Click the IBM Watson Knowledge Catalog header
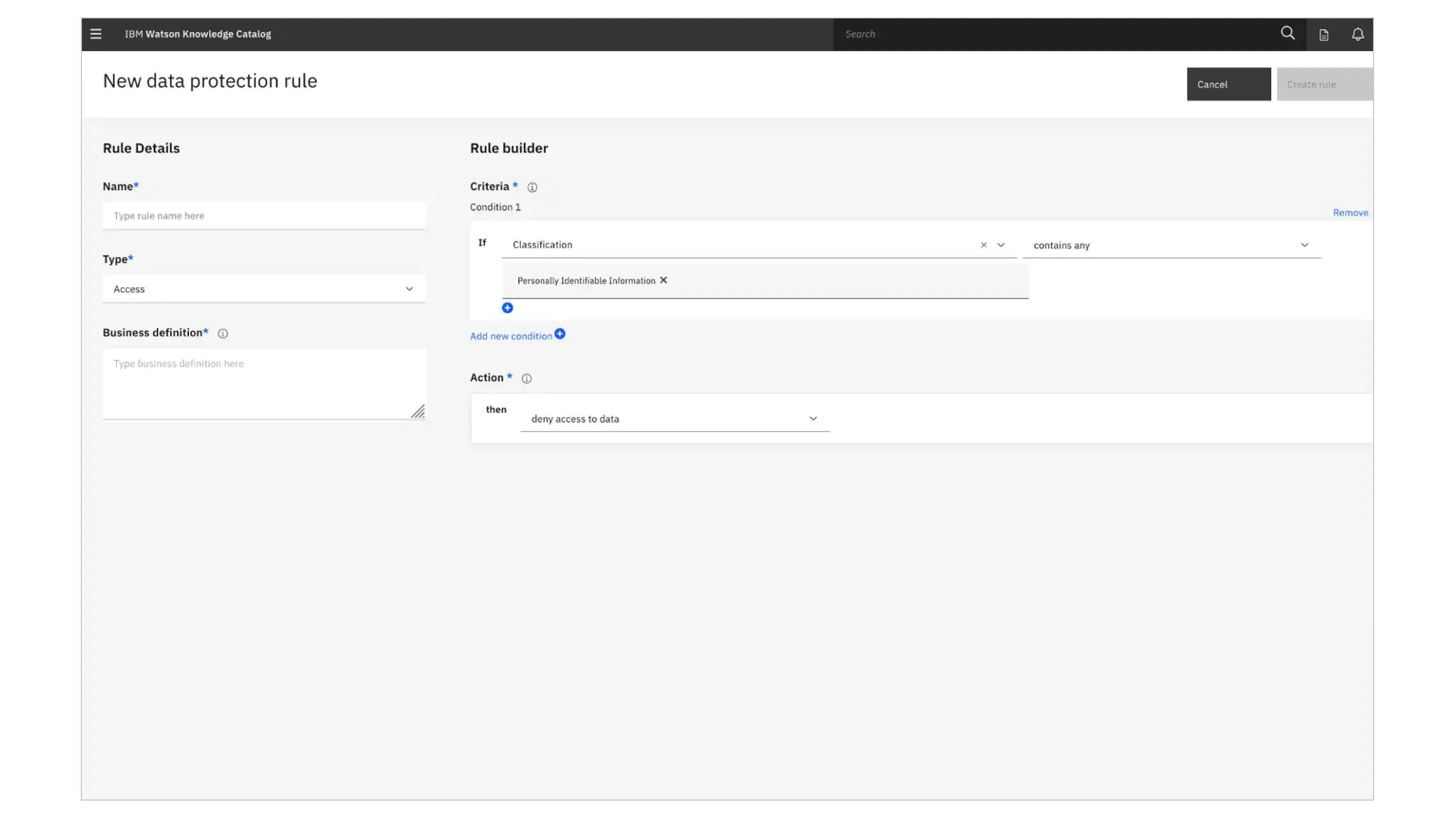The image size is (1456, 819). [197, 33]
